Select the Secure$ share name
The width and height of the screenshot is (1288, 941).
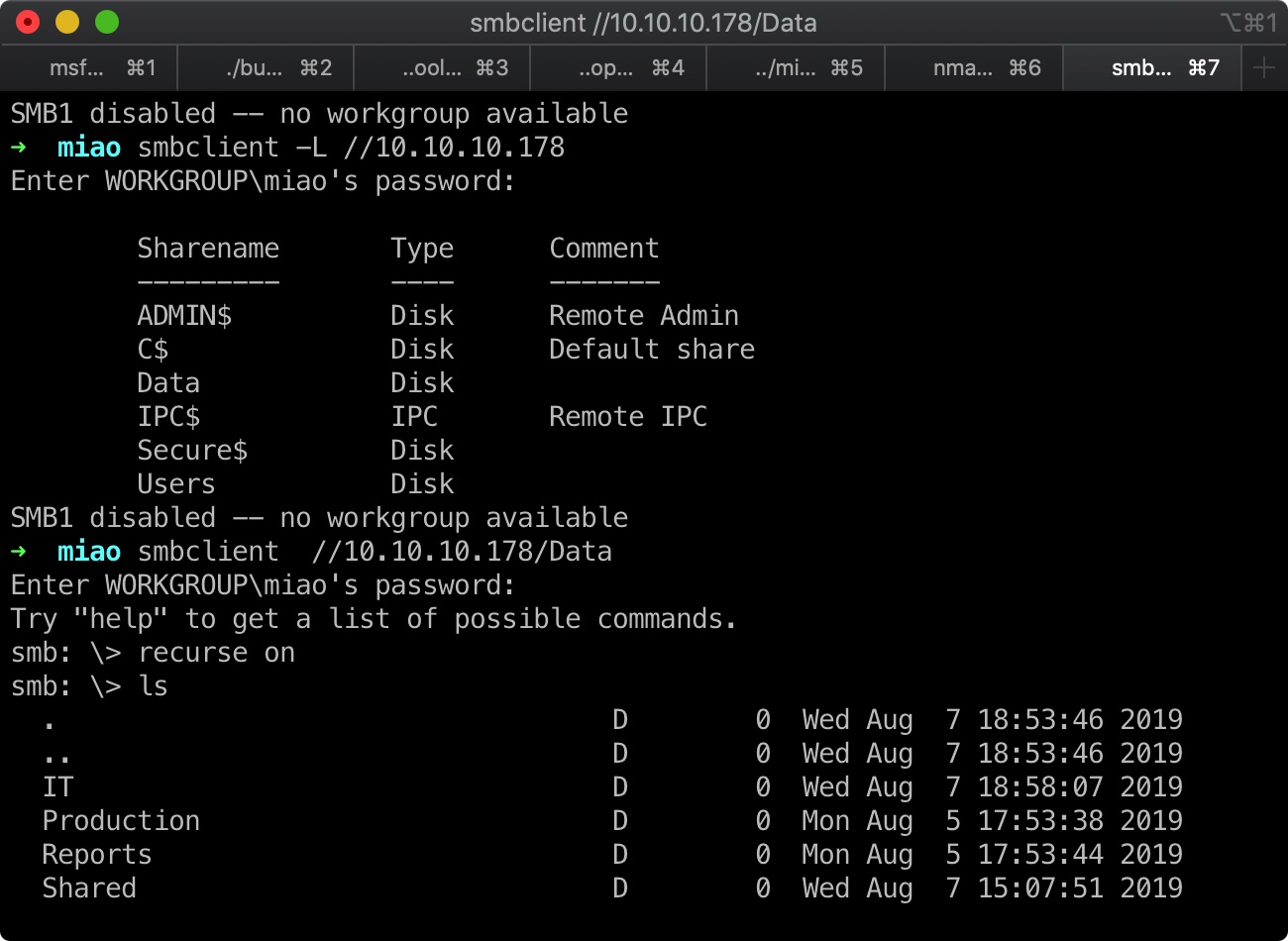(x=192, y=451)
